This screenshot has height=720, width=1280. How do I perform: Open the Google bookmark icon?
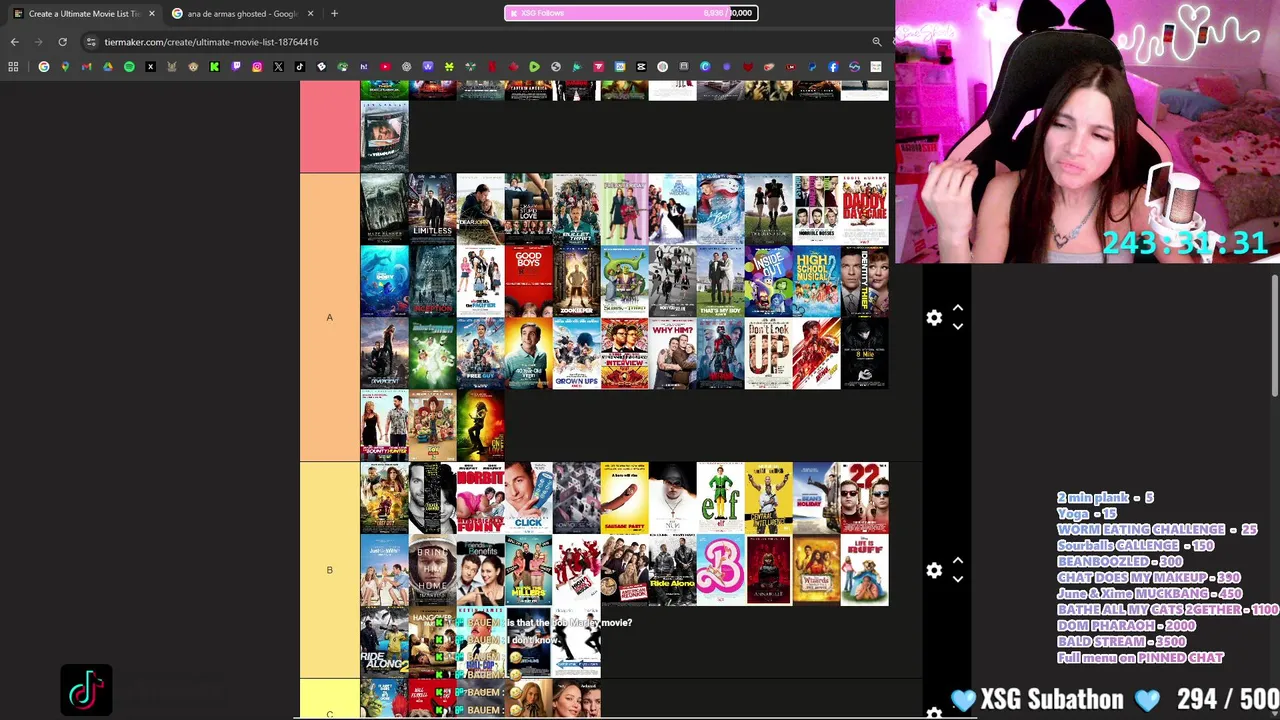click(x=44, y=67)
